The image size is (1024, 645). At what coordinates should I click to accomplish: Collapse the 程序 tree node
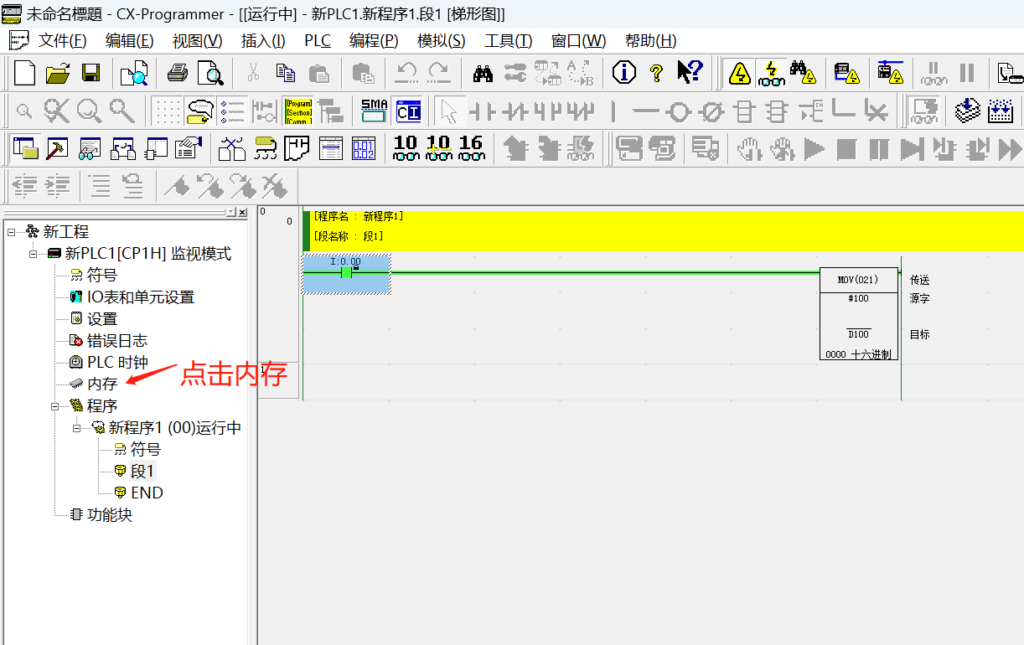point(55,406)
